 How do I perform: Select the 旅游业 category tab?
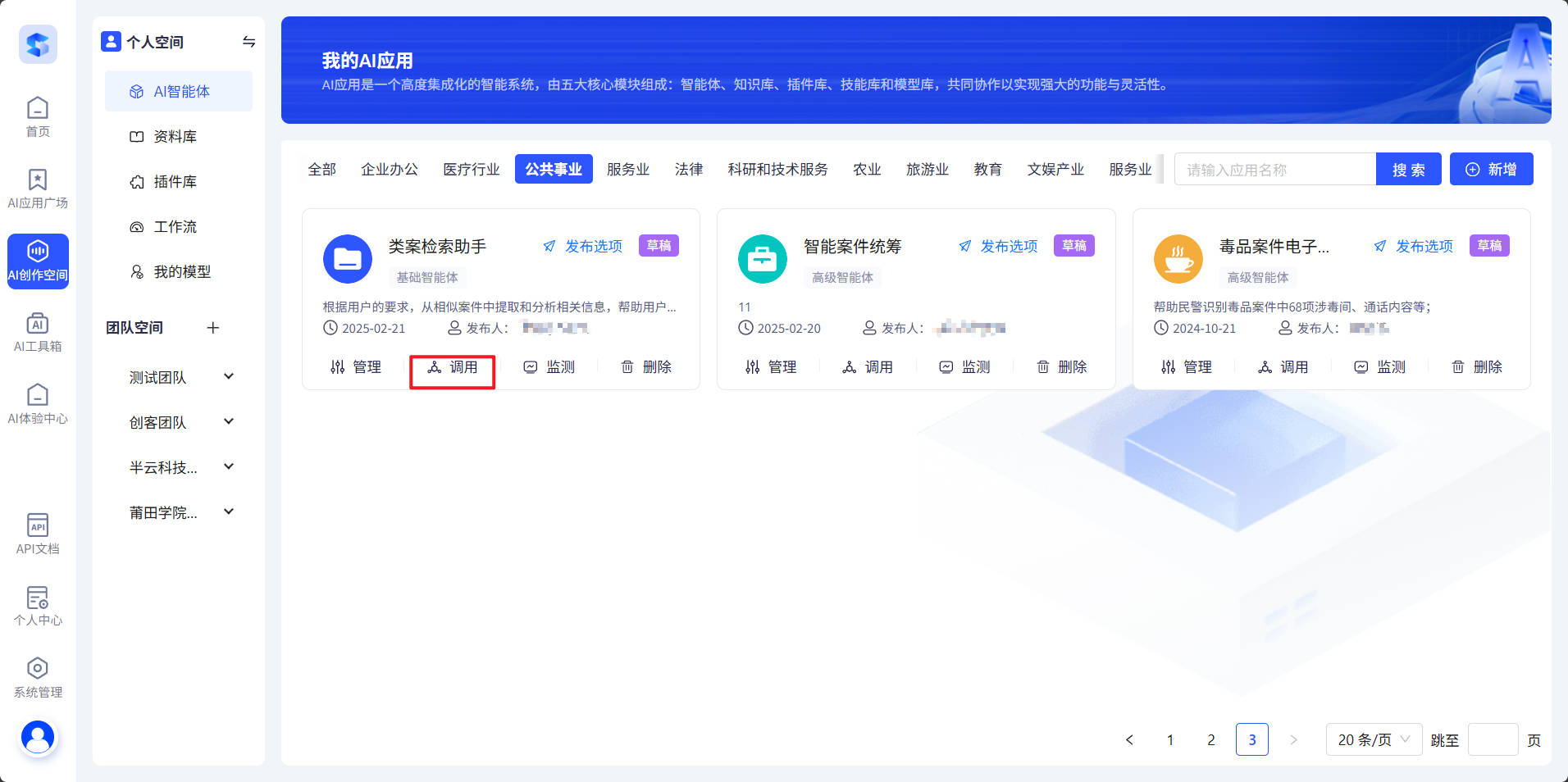[928, 169]
